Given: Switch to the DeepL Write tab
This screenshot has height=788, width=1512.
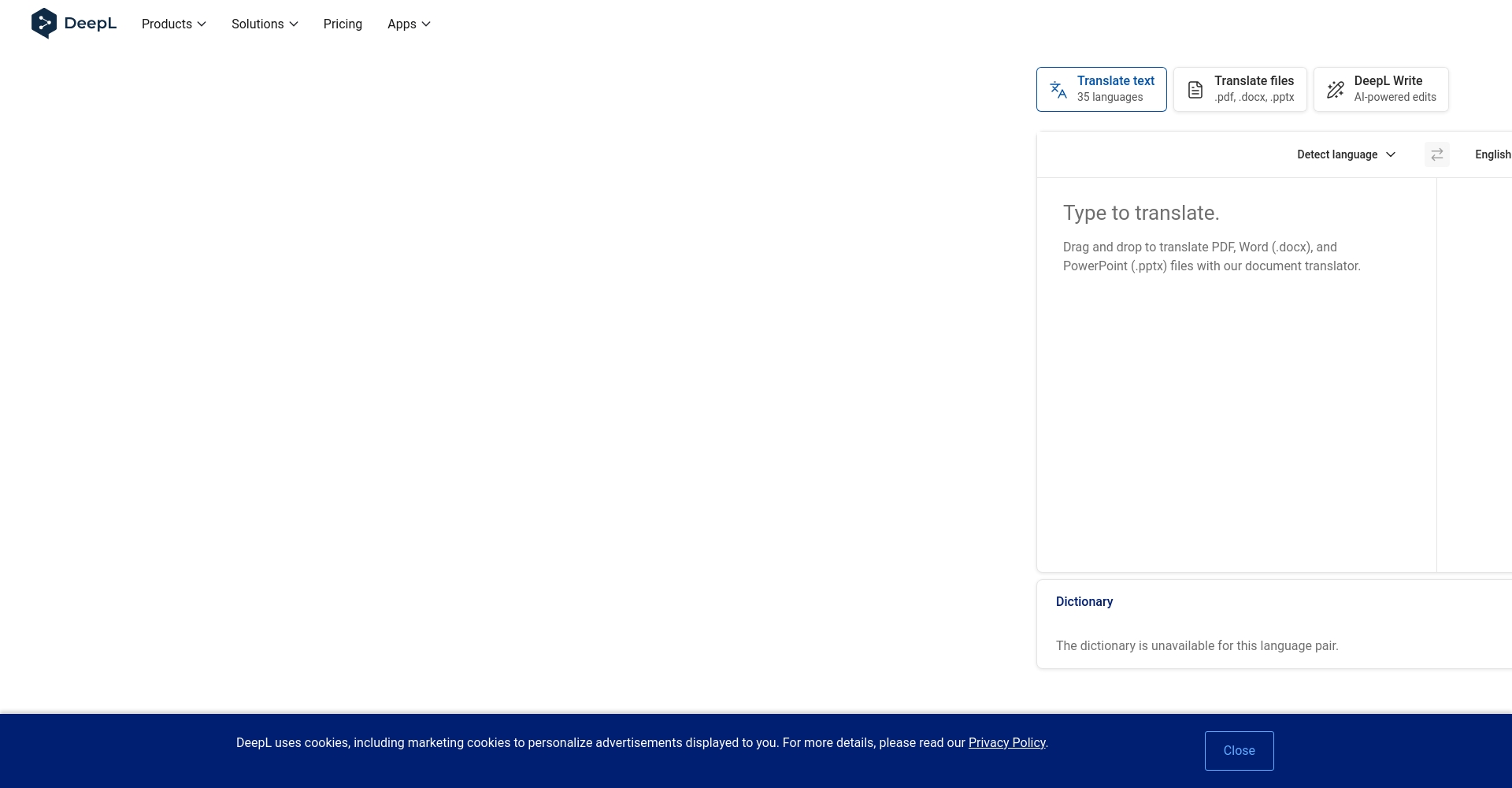Looking at the screenshot, I should pyautogui.click(x=1388, y=81).
